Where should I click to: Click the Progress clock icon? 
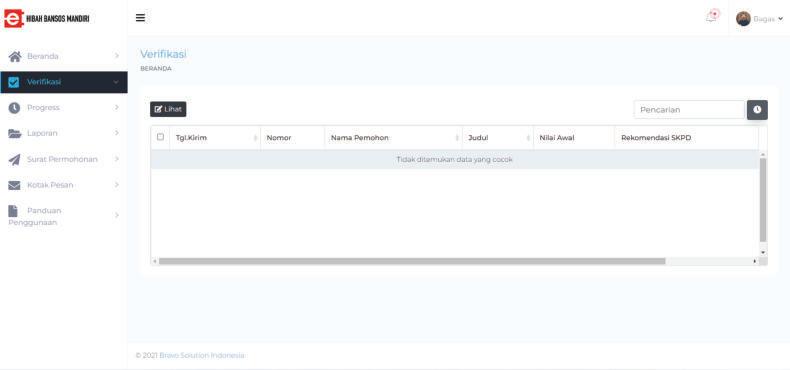[14, 108]
